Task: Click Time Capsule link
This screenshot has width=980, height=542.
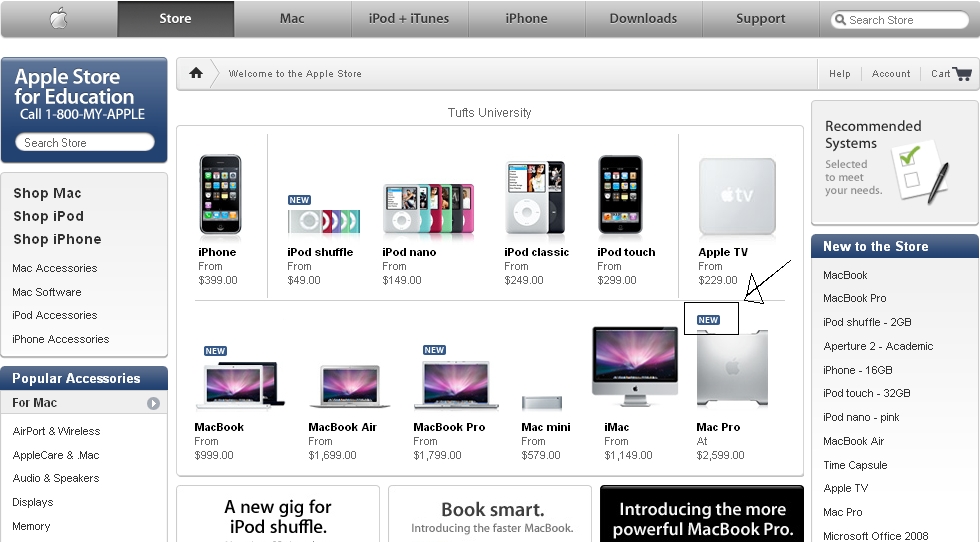Action: [855, 465]
